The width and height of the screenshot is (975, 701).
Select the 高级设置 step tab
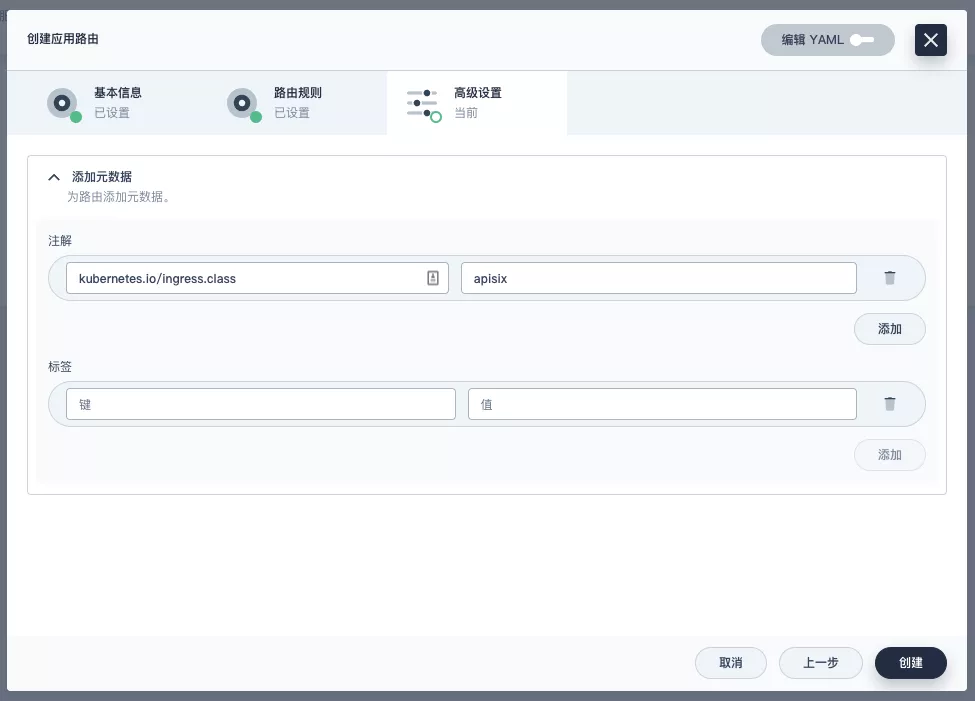(477, 103)
